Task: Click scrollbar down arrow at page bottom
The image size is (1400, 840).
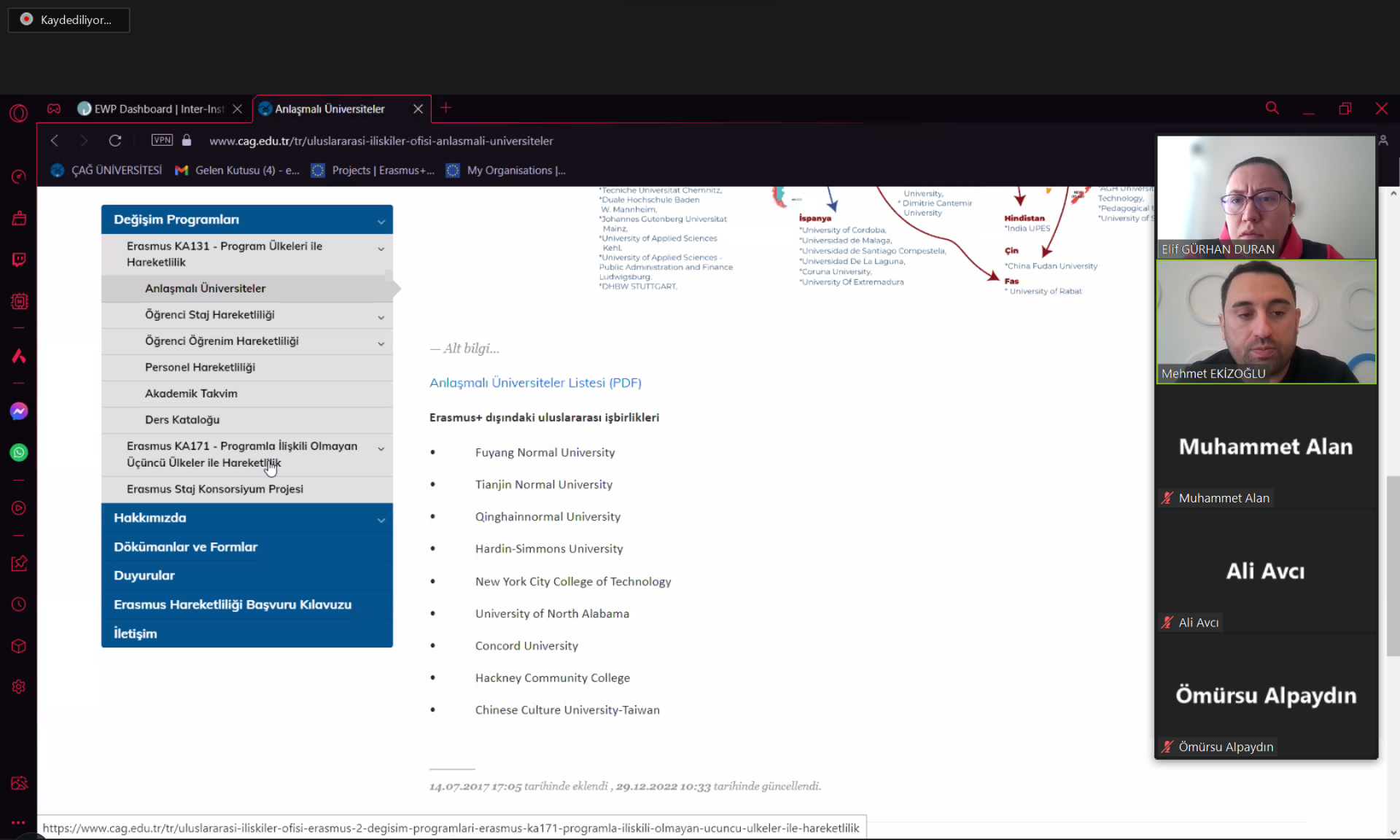Action: (x=1393, y=832)
